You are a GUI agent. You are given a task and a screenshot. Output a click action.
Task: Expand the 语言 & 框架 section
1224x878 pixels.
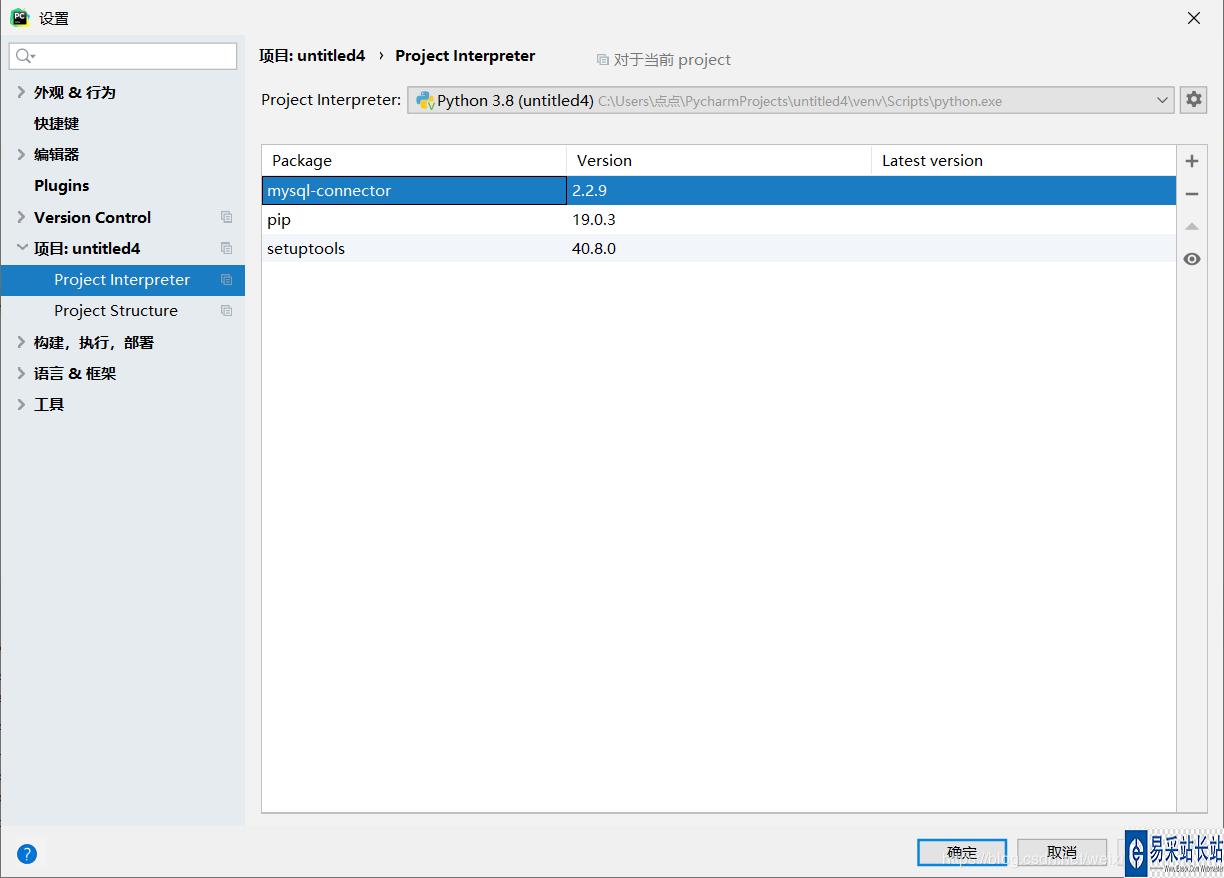22,373
